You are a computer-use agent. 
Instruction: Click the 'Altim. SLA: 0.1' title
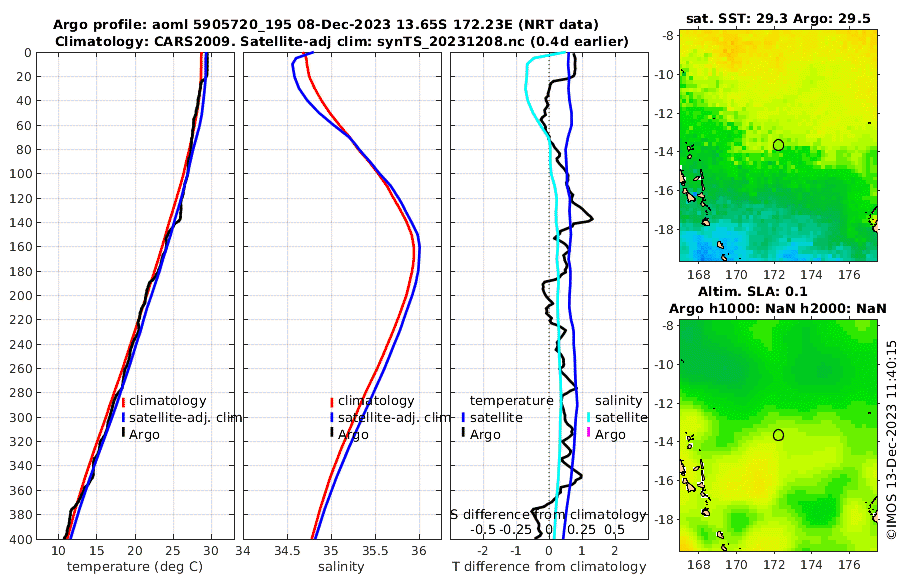point(752,291)
